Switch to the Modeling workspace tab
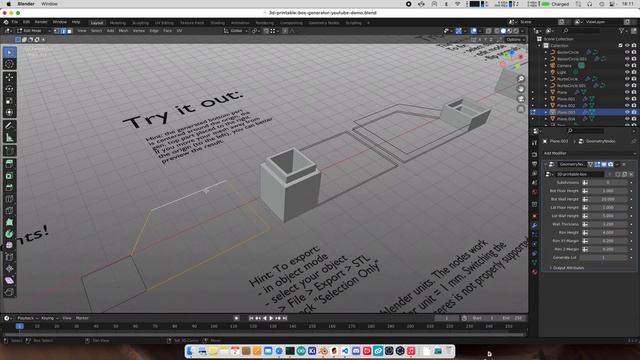Viewport: 640px width, 360px height. (118, 23)
